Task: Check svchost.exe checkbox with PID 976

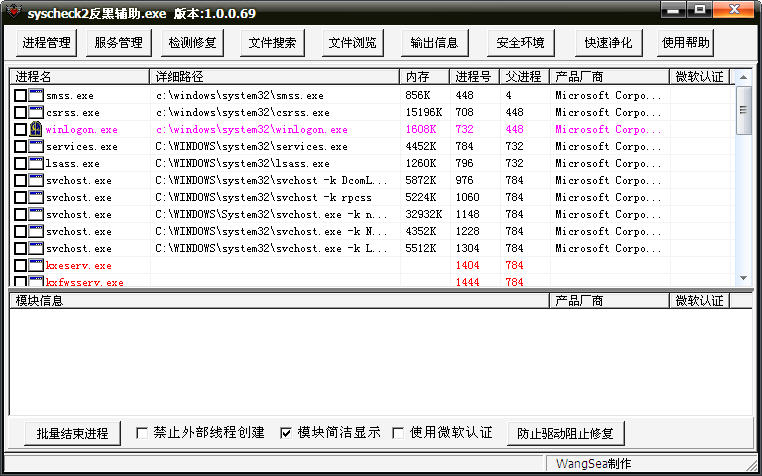Action: tap(20, 180)
